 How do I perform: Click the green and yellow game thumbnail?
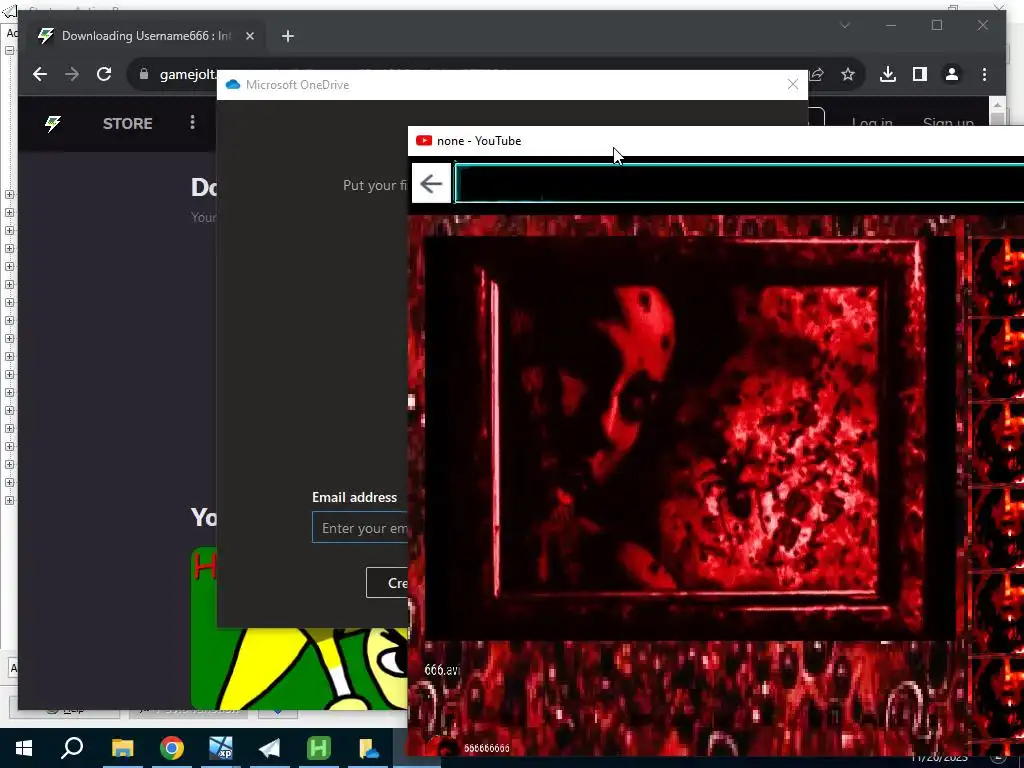click(x=300, y=667)
